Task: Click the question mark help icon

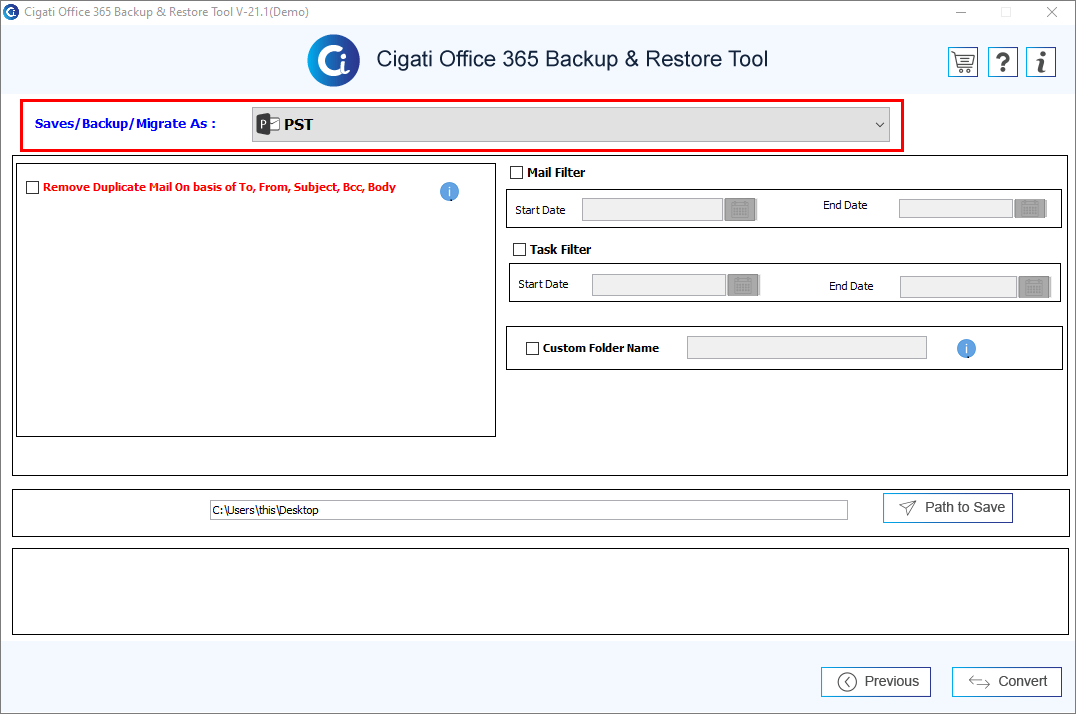Action: pos(1003,62)
